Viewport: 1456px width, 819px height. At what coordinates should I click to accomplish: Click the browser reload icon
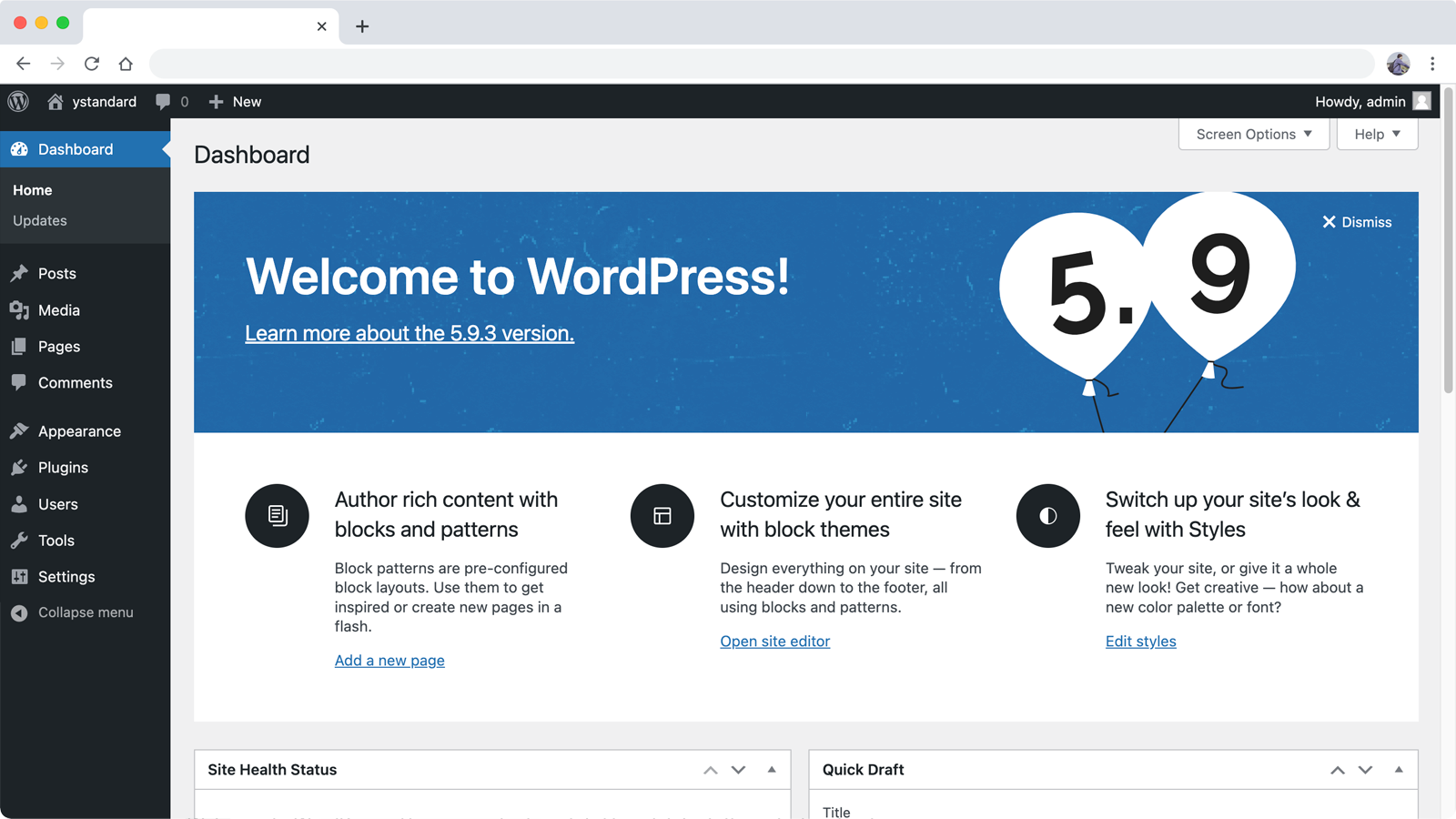92,64
